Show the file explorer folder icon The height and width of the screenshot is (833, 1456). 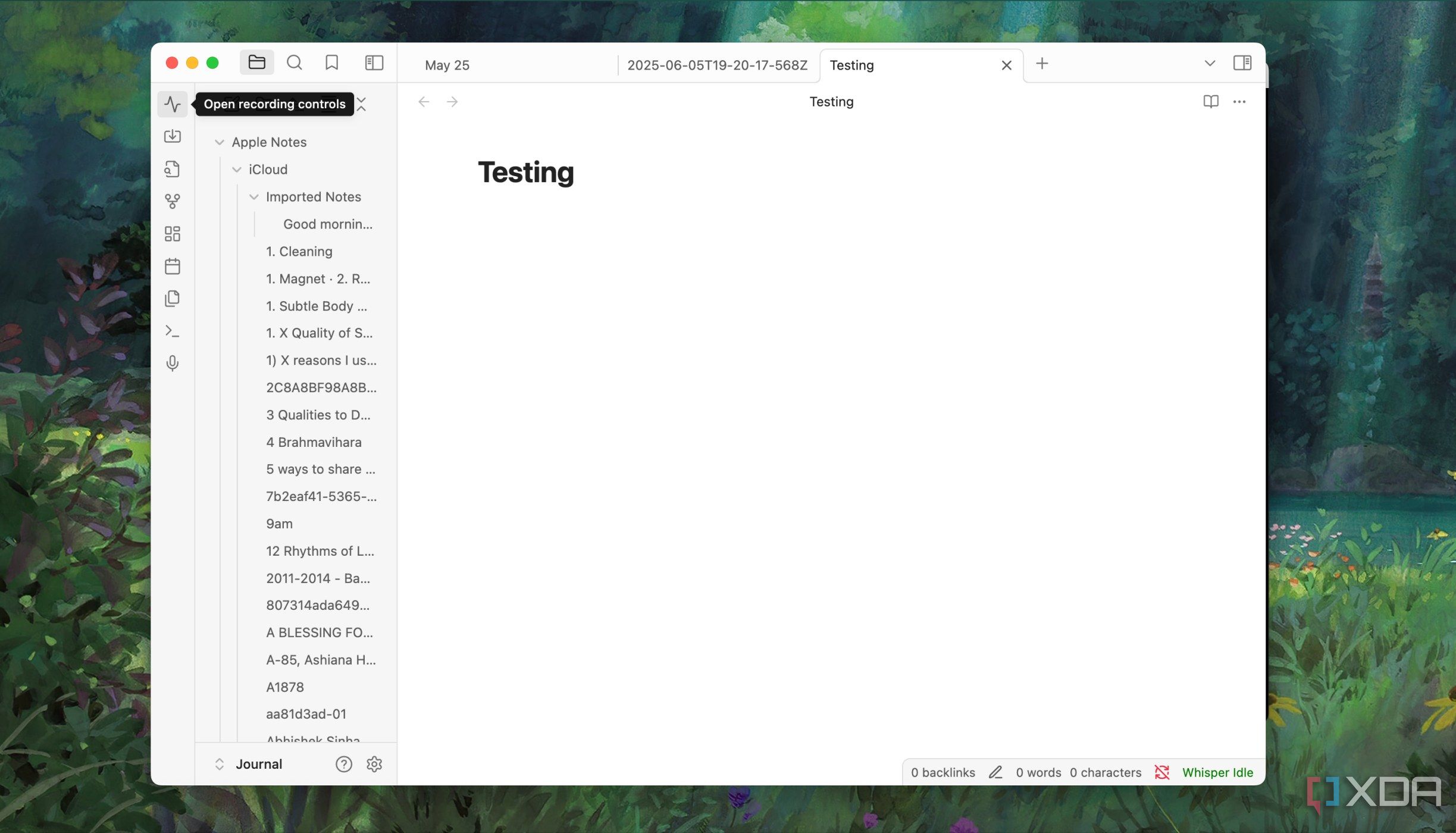(x=256, y=62)
